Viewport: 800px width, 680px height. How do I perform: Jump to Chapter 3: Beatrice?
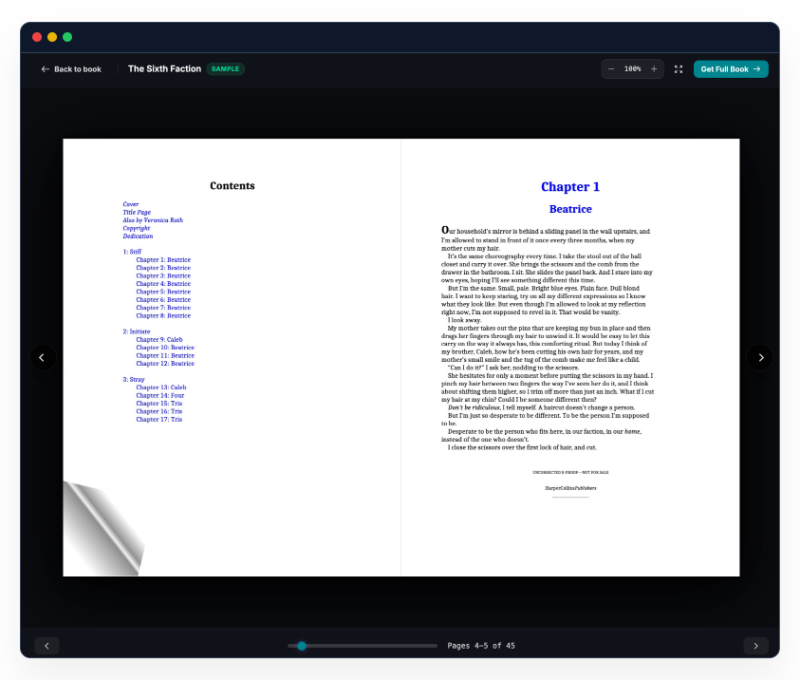(163, 275)
